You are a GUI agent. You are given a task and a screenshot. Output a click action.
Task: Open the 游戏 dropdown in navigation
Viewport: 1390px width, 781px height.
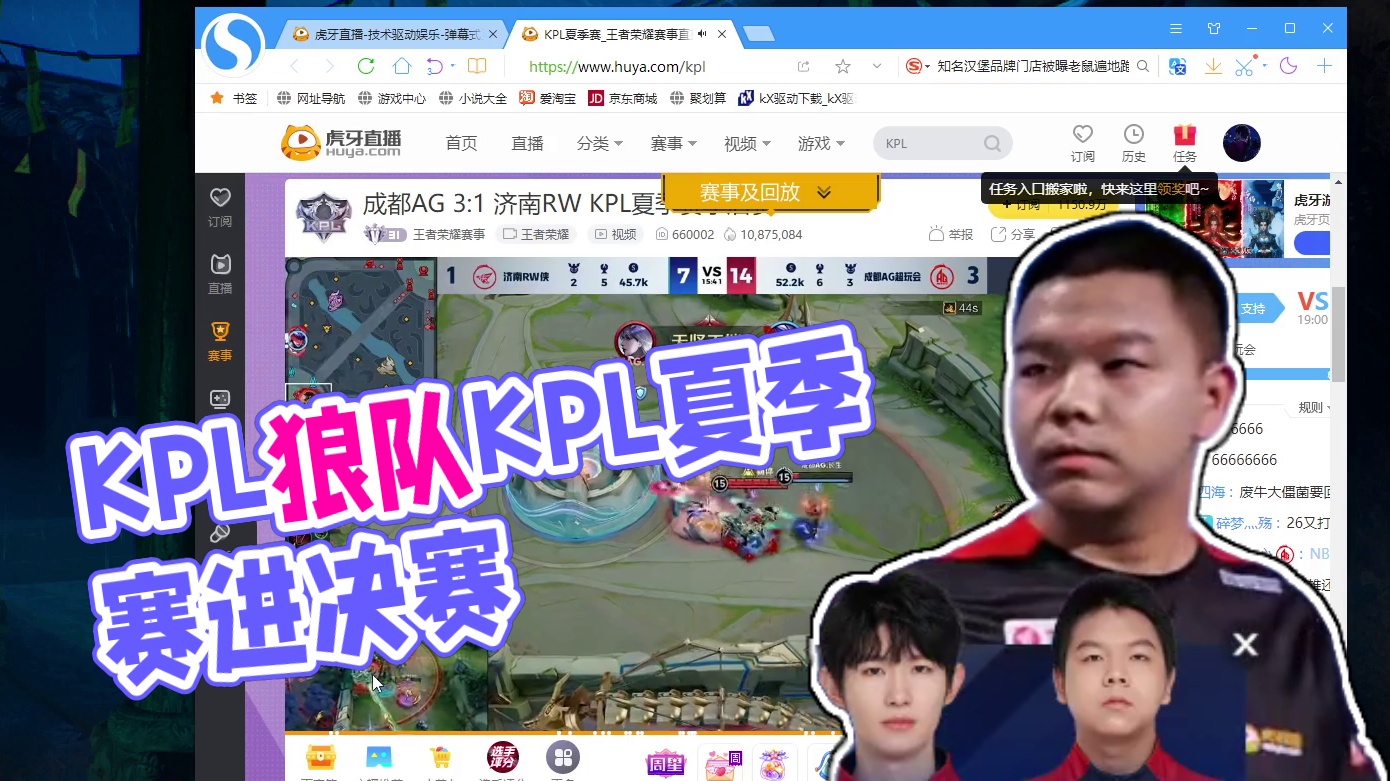[820, 144]
